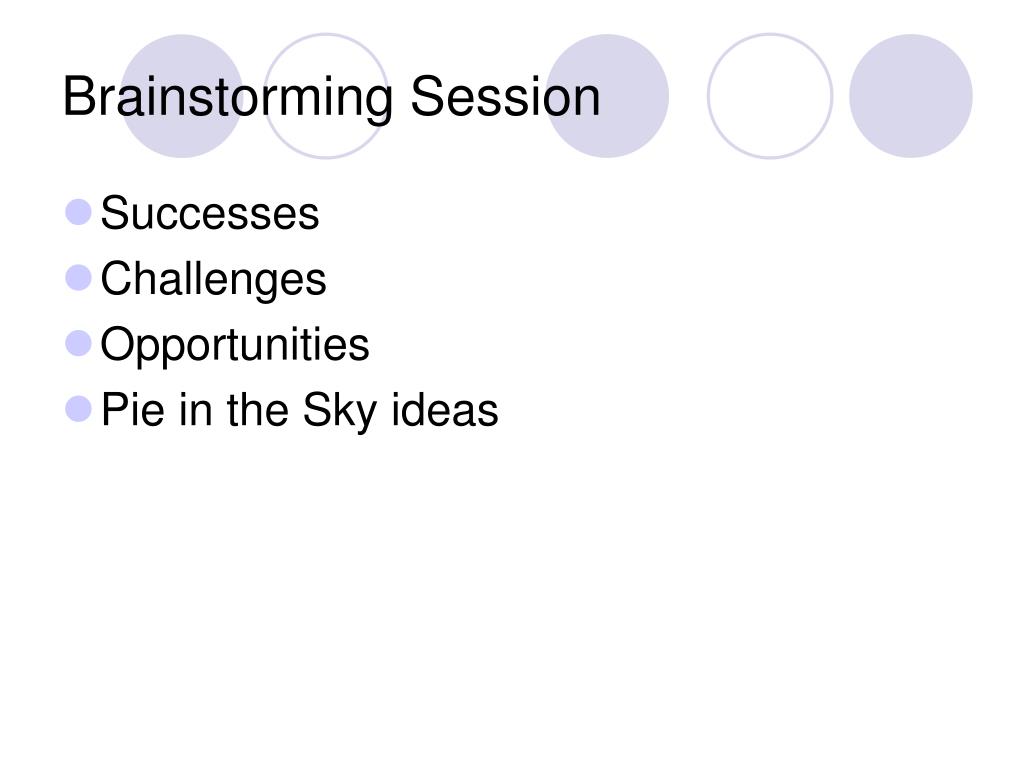Click the word Brainstorming in the title
The image size is (1024, 768).
(x=227, y=97)
